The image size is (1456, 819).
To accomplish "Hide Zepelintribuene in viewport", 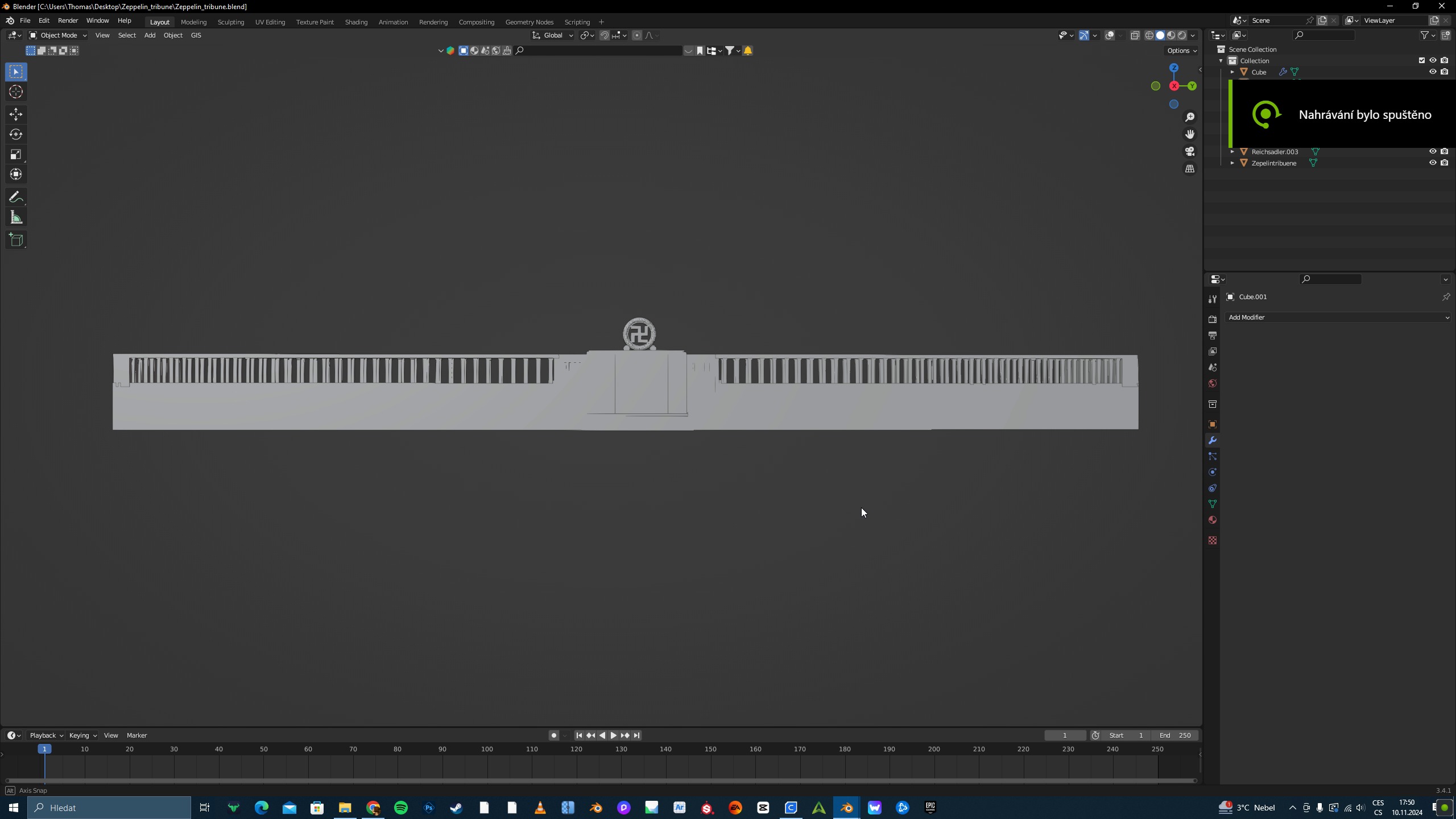I will click(x=1433, y=163).
